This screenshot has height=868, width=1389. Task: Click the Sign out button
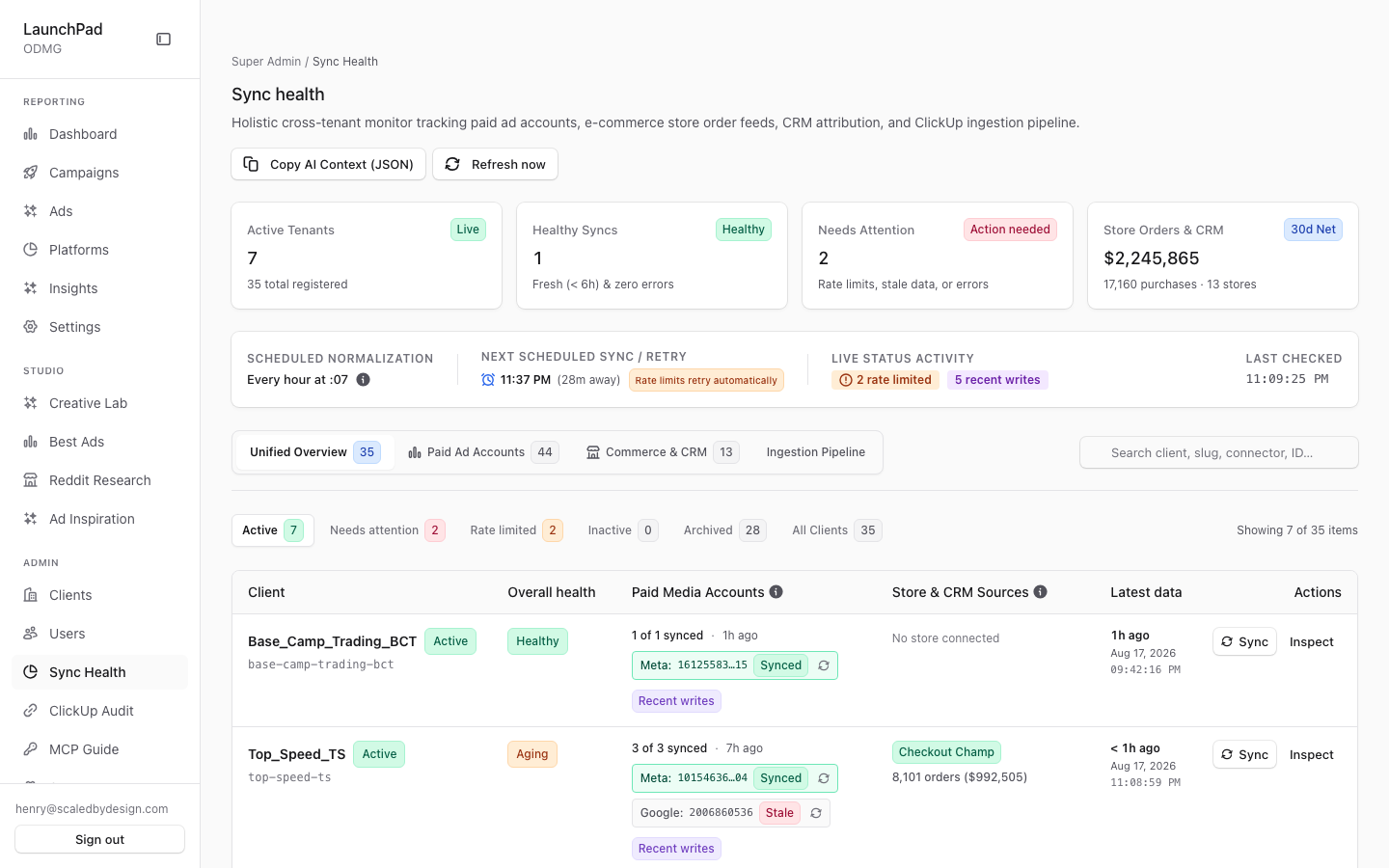pos(100,839)
